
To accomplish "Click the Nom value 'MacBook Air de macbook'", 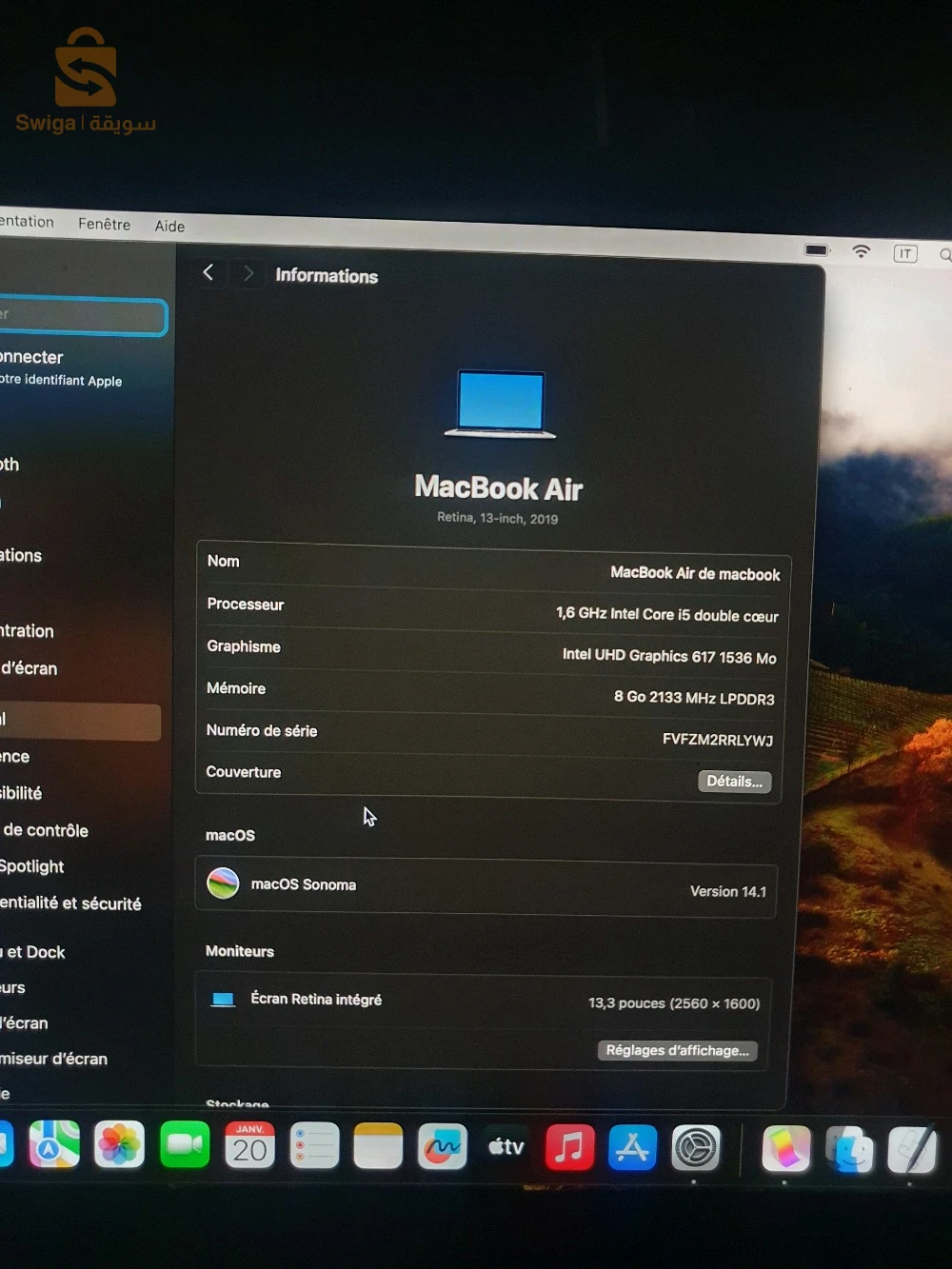I will [x=695, y=573].
